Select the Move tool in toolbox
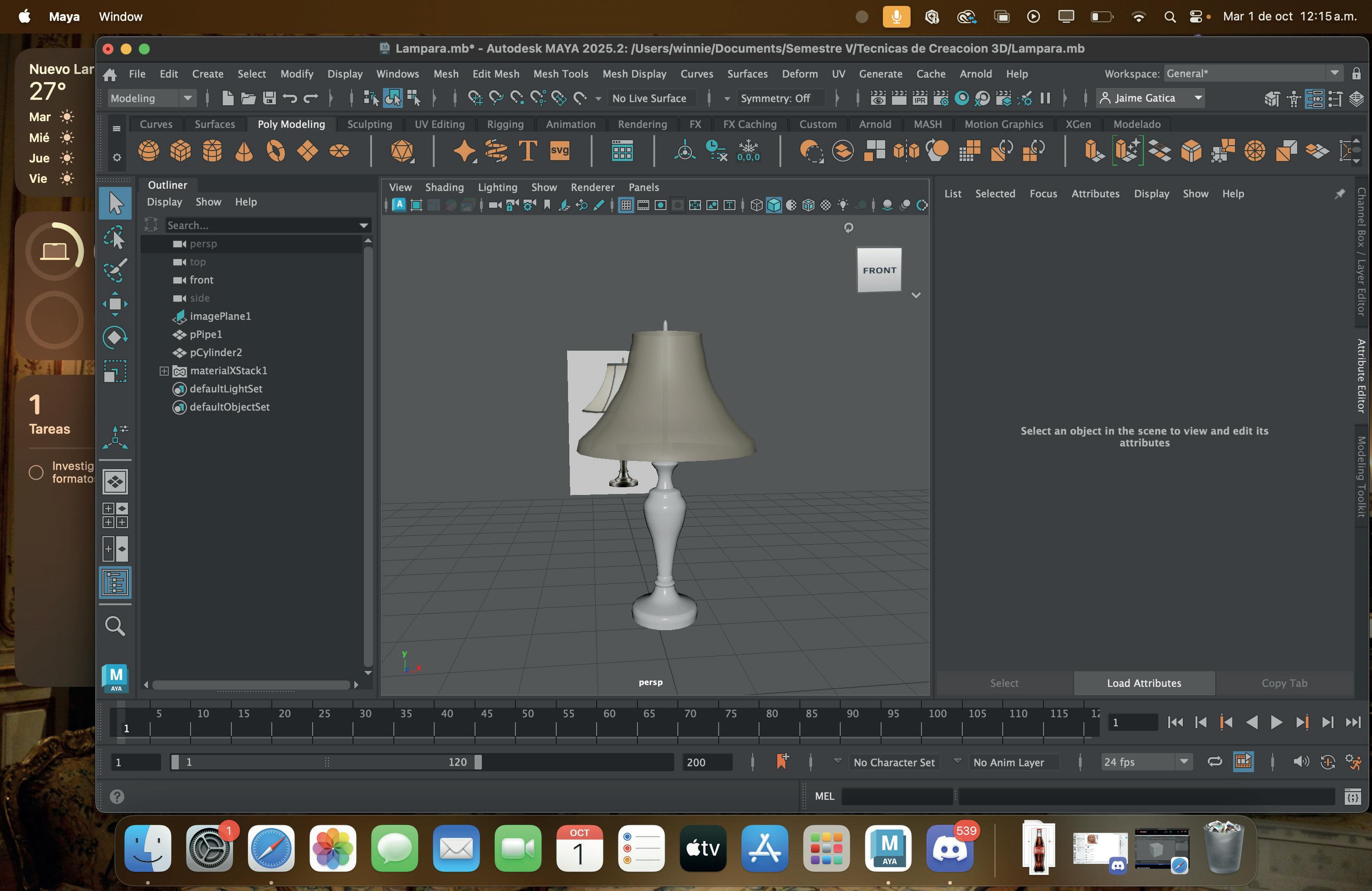 (115, 304)
